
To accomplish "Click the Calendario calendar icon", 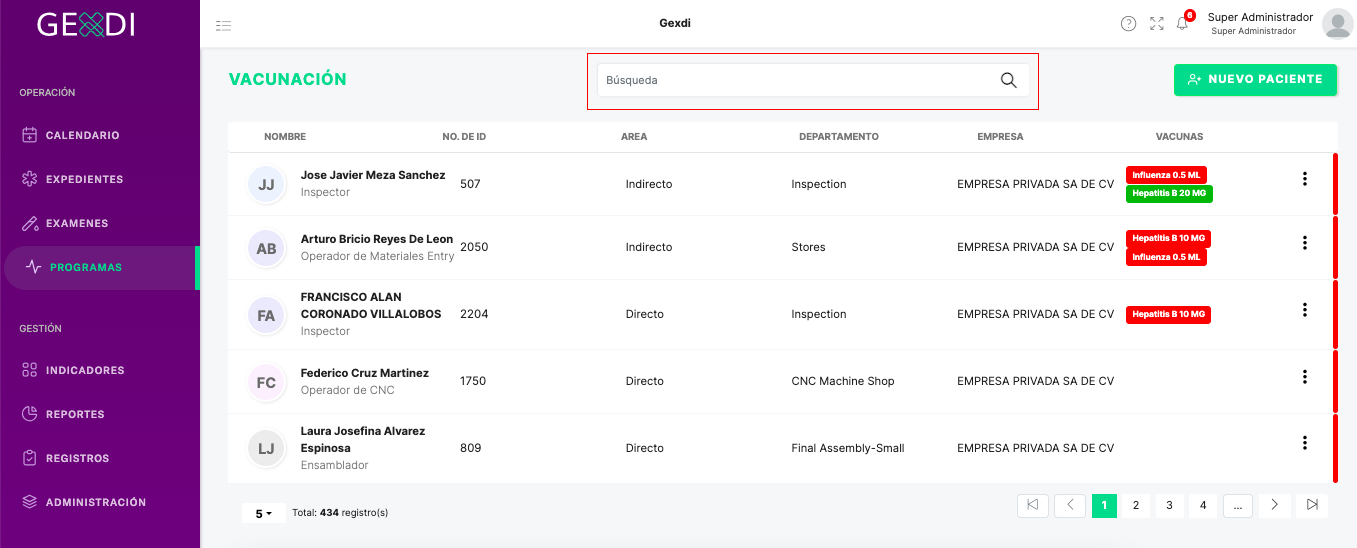I will tap(30, 135).
